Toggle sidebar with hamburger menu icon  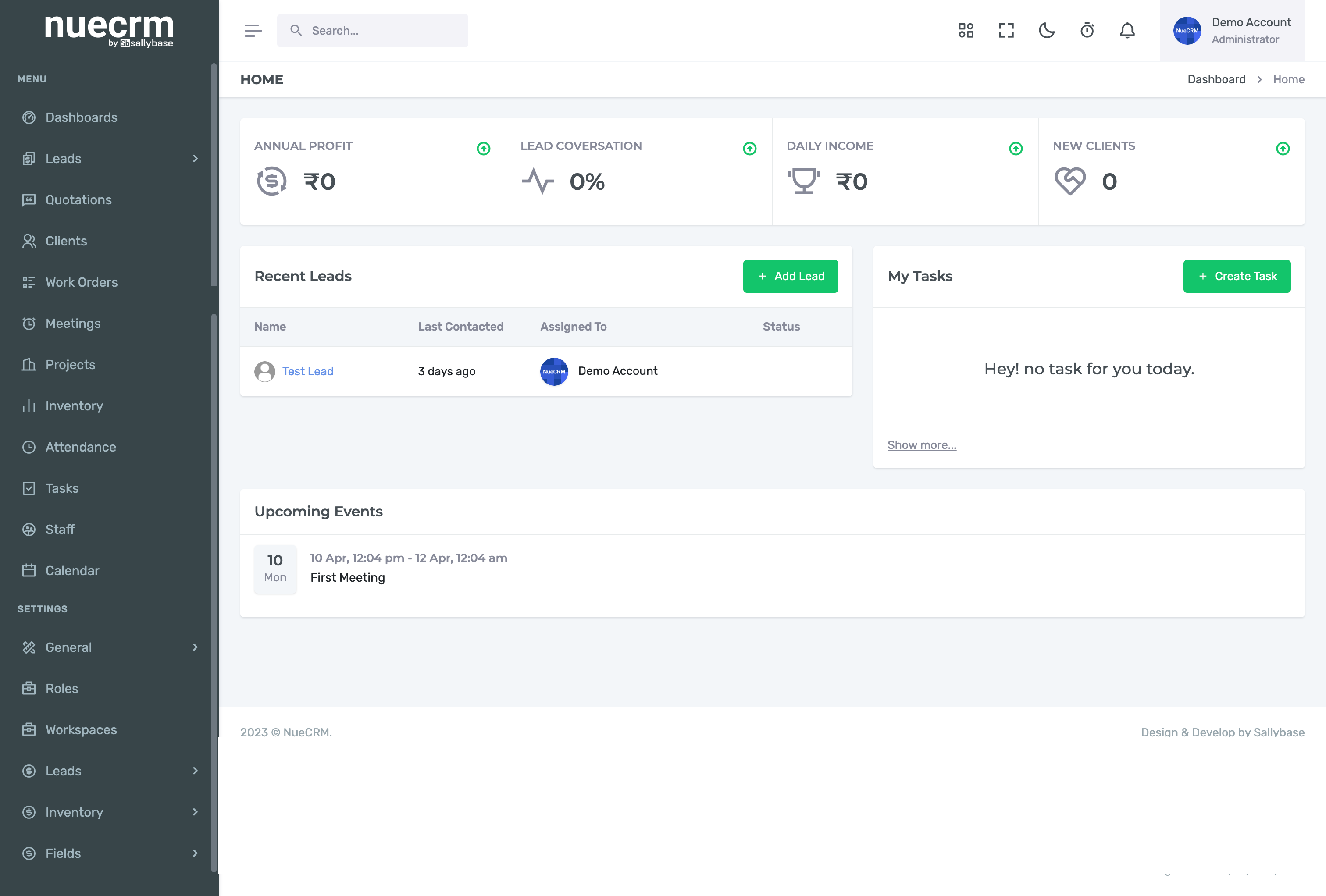253,31
